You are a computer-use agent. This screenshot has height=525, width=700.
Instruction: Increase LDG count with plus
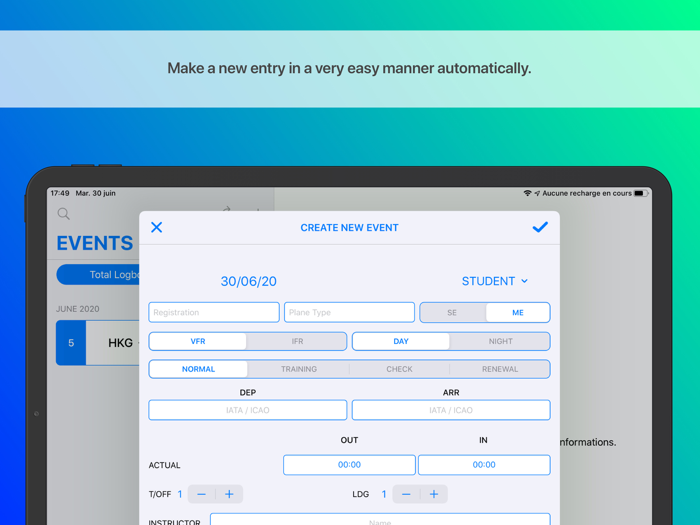point(433,494)
